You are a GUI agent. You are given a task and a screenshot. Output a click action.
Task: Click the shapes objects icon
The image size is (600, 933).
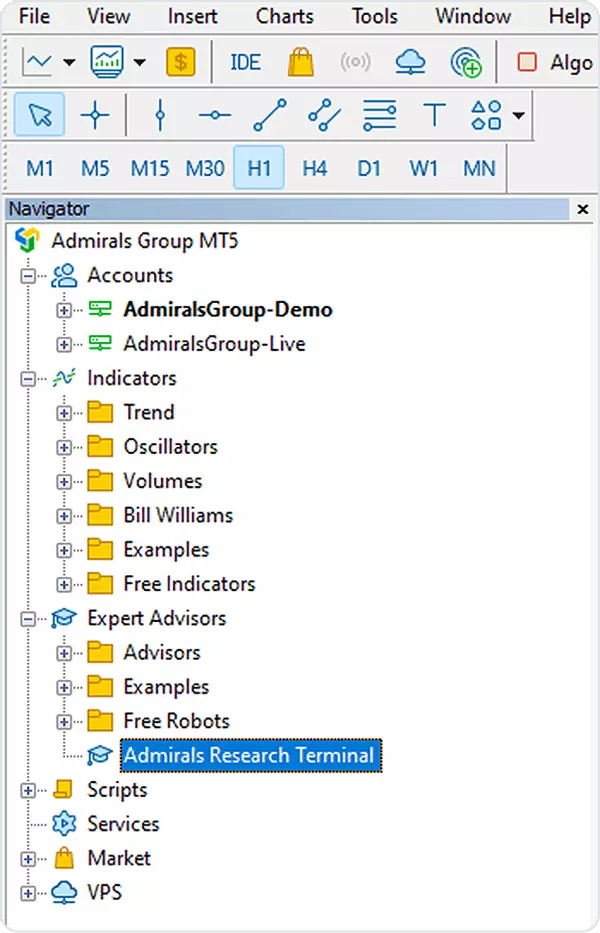point(486,114)
